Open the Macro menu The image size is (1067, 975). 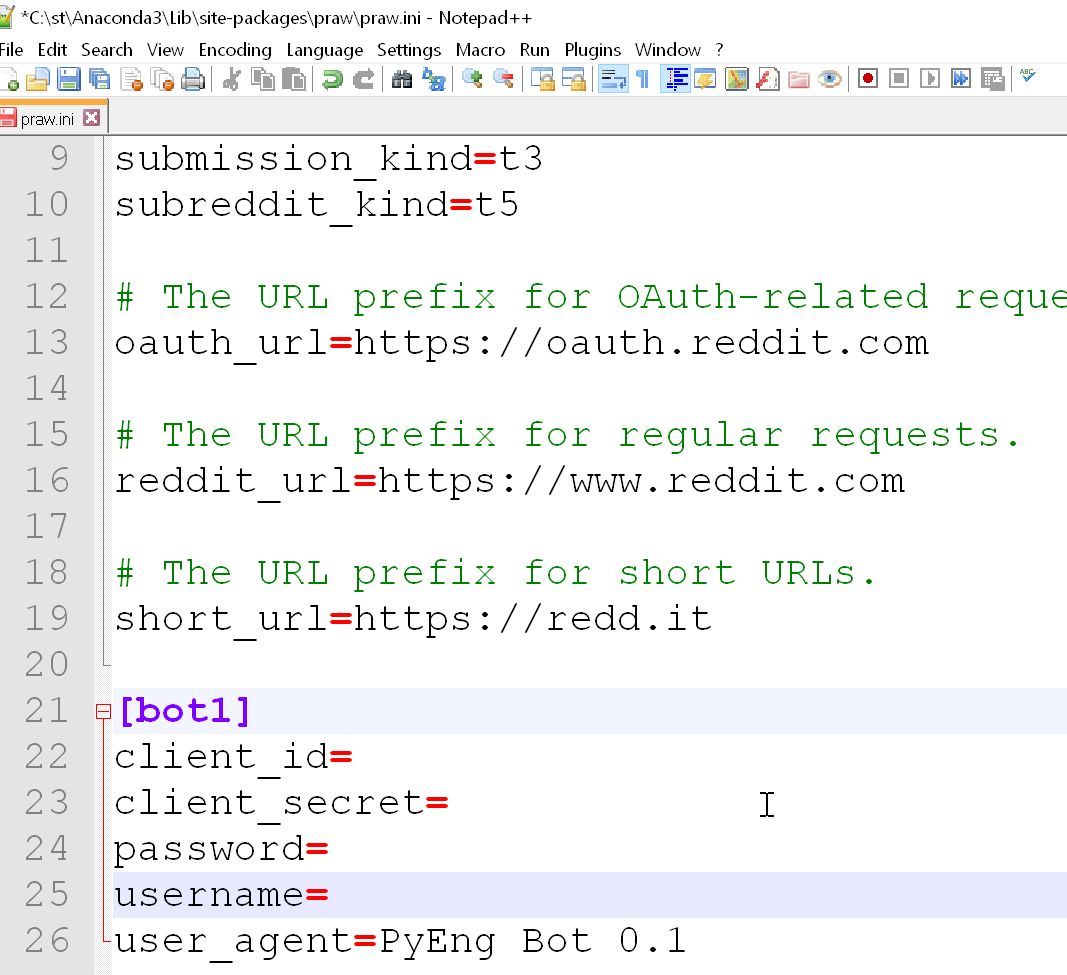tap(480, 49)
